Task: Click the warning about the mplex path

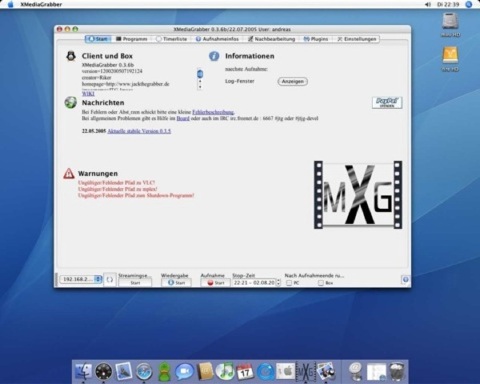Action: [117, 189]
